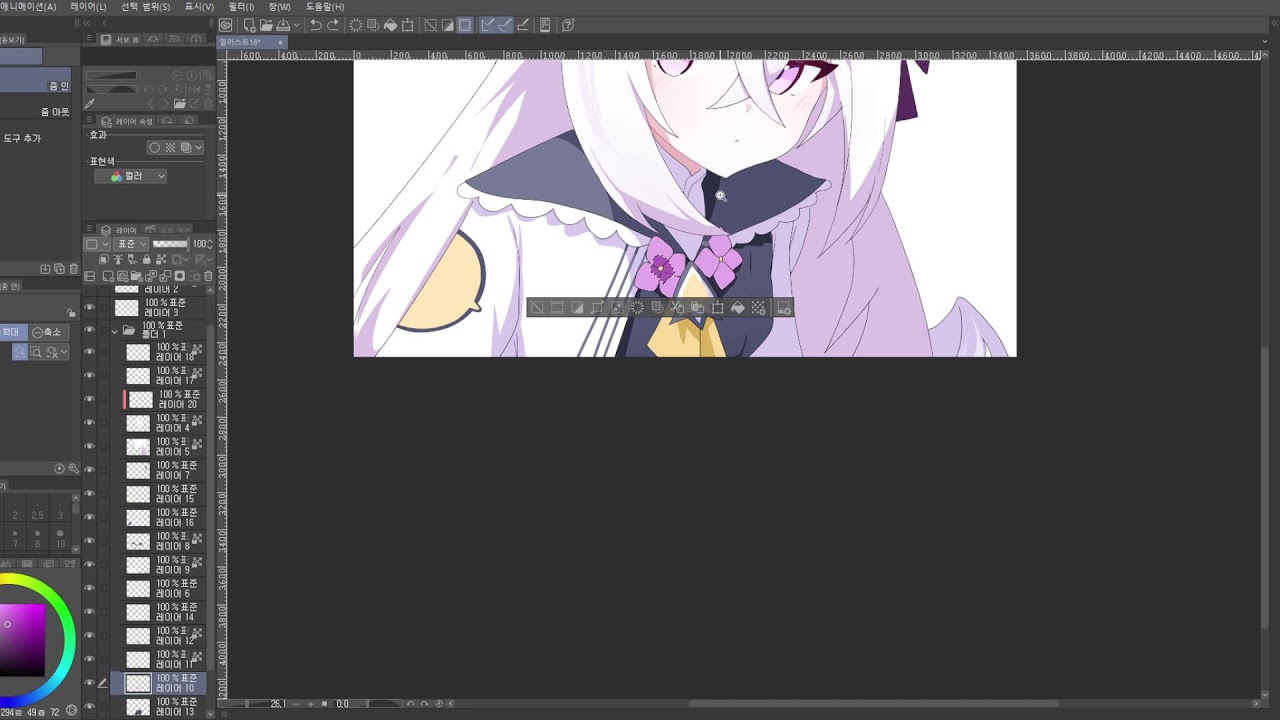The image size is (1280, 720).
Task: Open the 레이어(L) menu
Action: point(88,6)
